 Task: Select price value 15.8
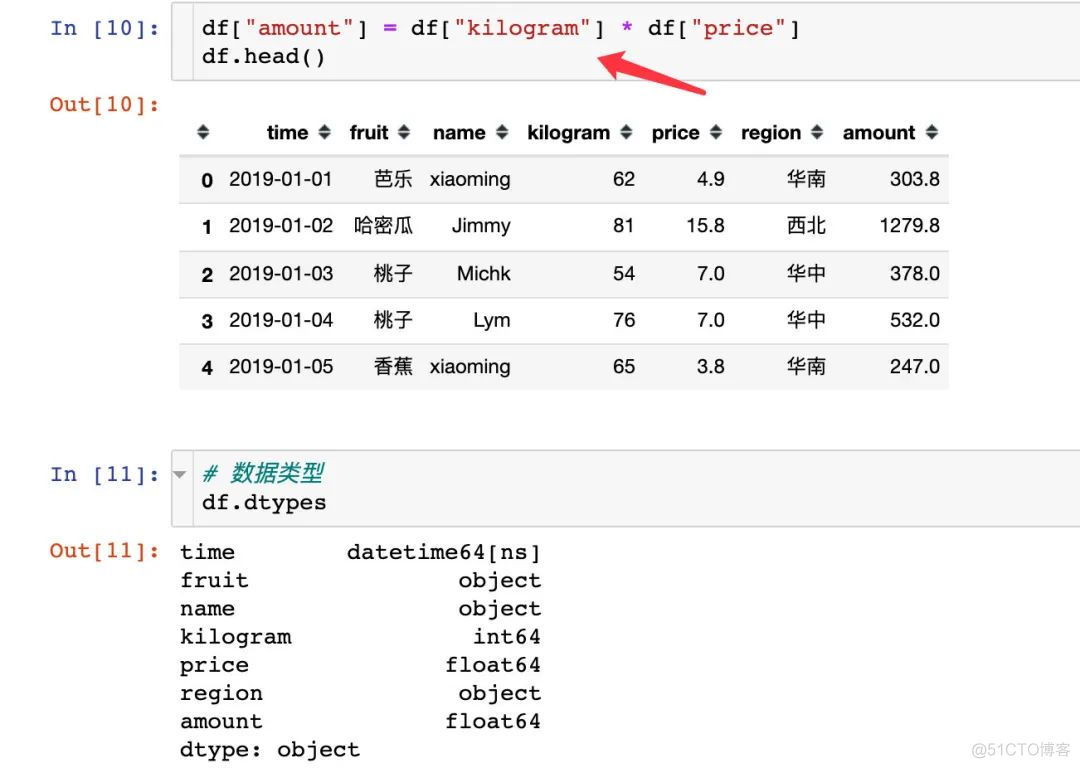point(706,226)
